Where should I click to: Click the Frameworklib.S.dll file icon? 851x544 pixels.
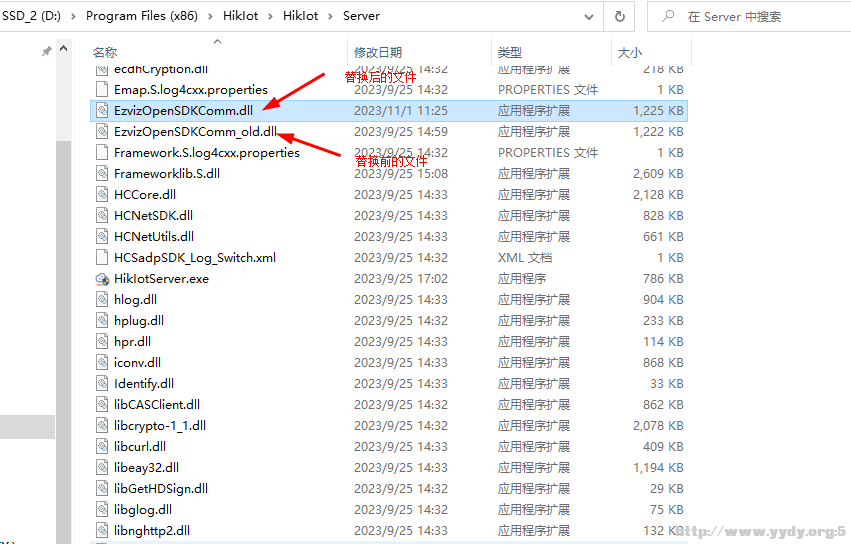(101, 174)
